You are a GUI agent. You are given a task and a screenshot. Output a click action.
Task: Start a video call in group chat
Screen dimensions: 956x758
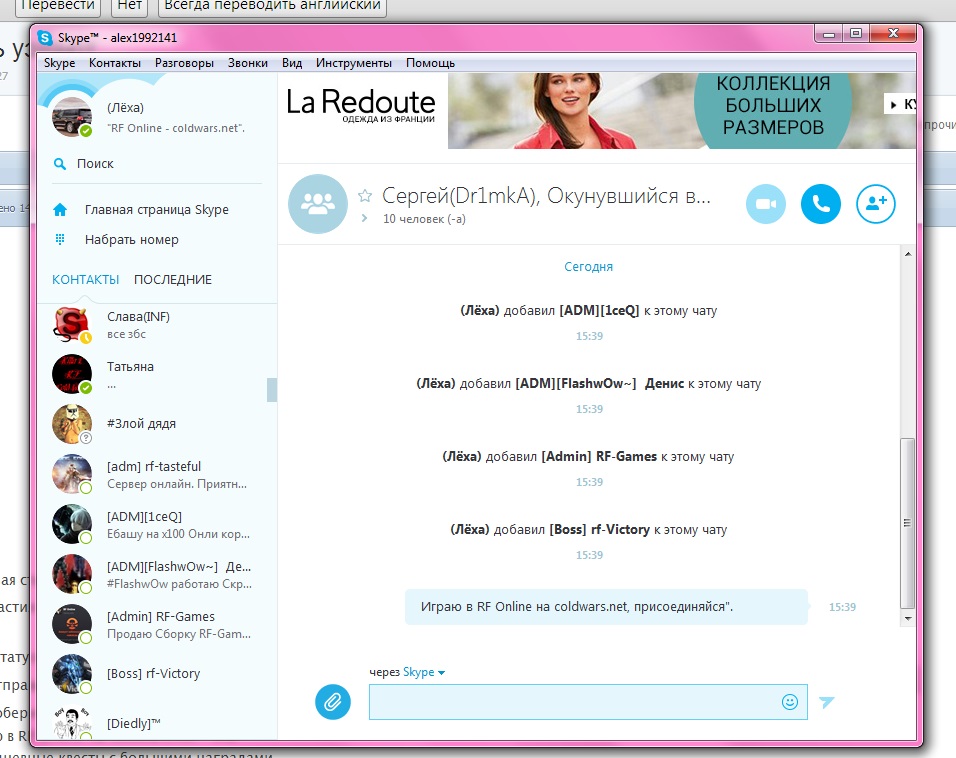(766, 204)
